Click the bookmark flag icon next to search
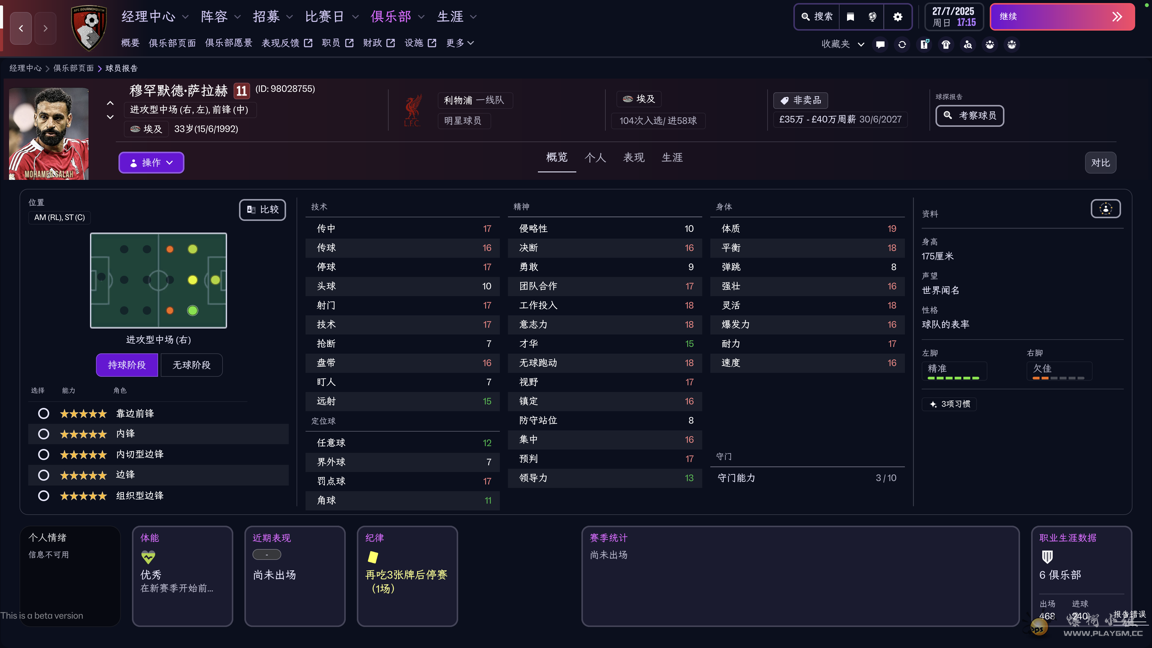 (851, 17)
